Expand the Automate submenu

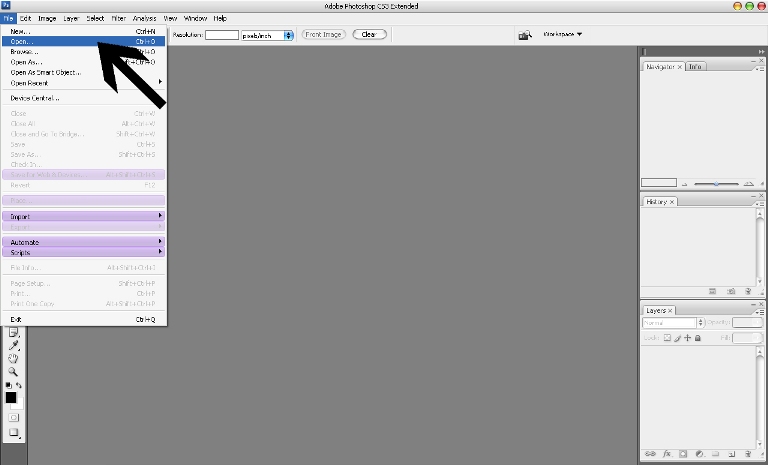point(83,242)
